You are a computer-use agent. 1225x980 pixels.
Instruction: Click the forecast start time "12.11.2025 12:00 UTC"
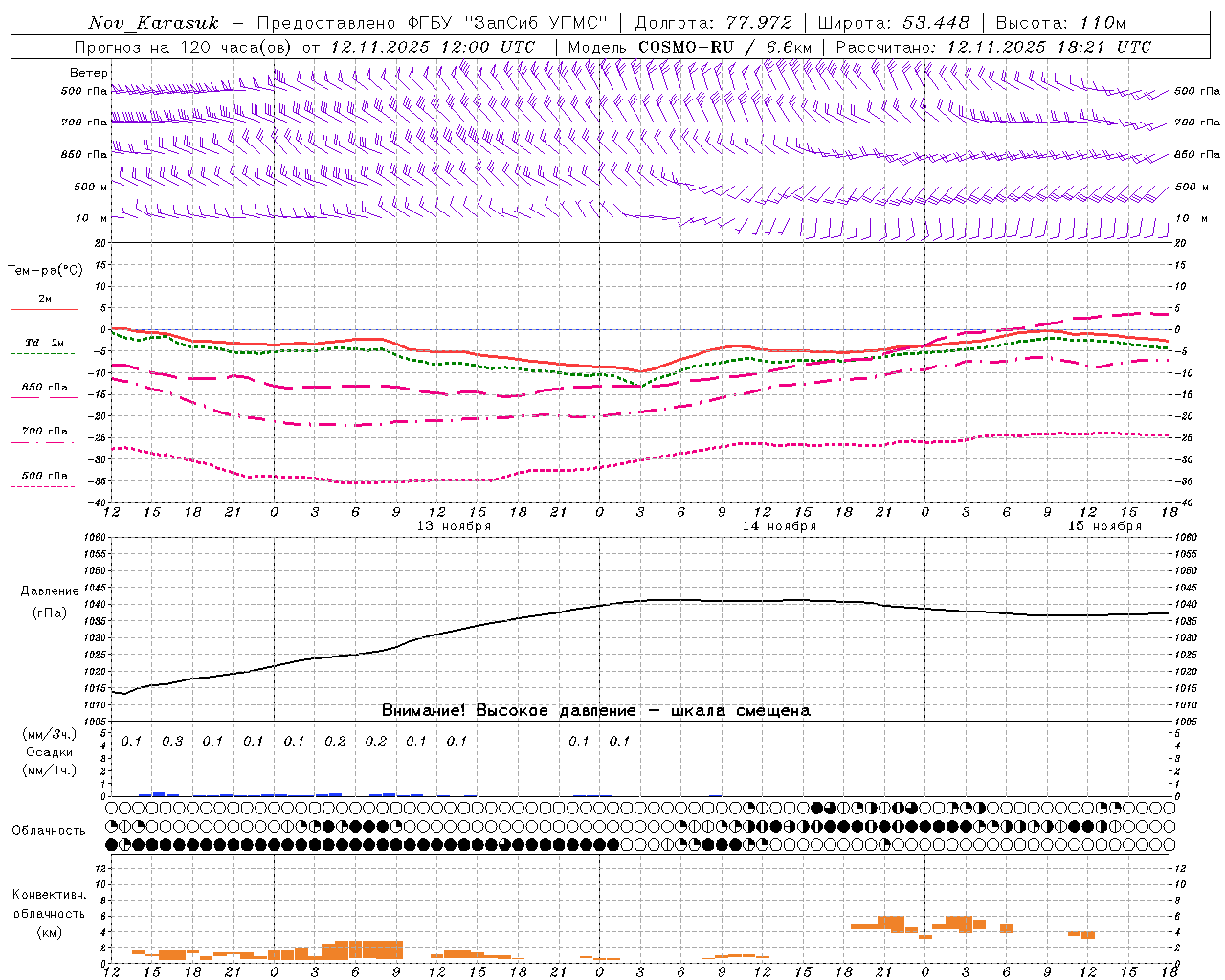433,47
